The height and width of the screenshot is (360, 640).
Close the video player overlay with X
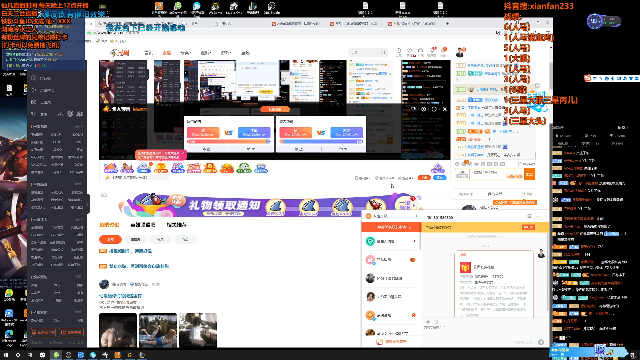coord(444,109)
